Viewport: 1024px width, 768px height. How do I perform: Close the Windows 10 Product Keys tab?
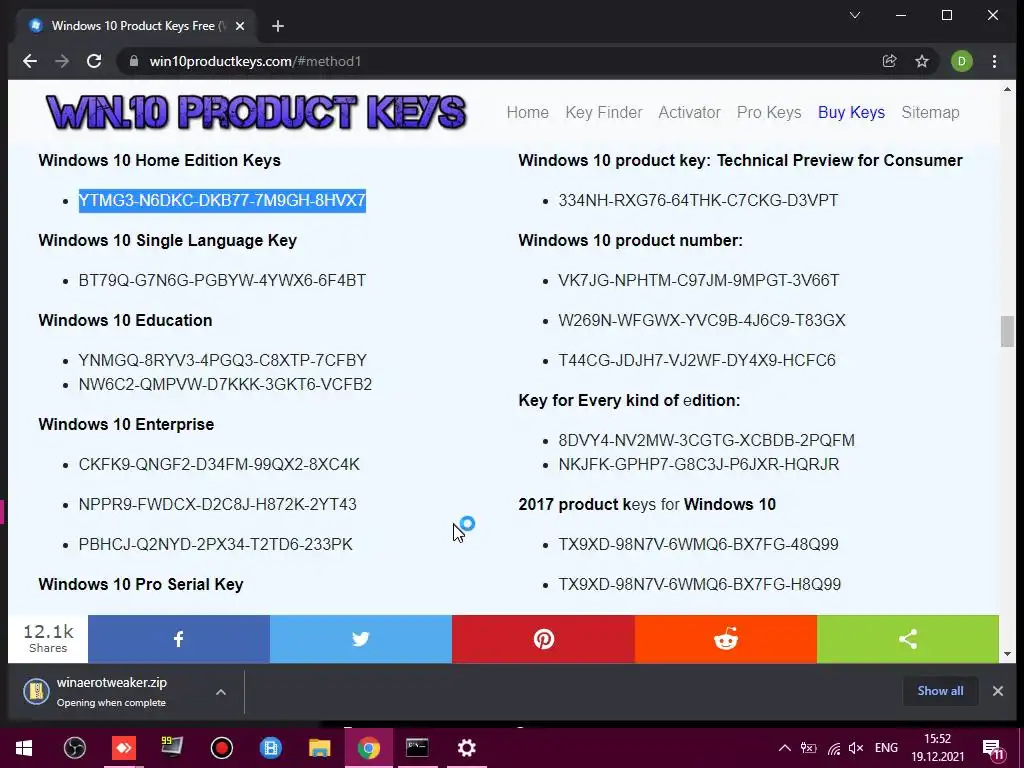pos(240,26)
